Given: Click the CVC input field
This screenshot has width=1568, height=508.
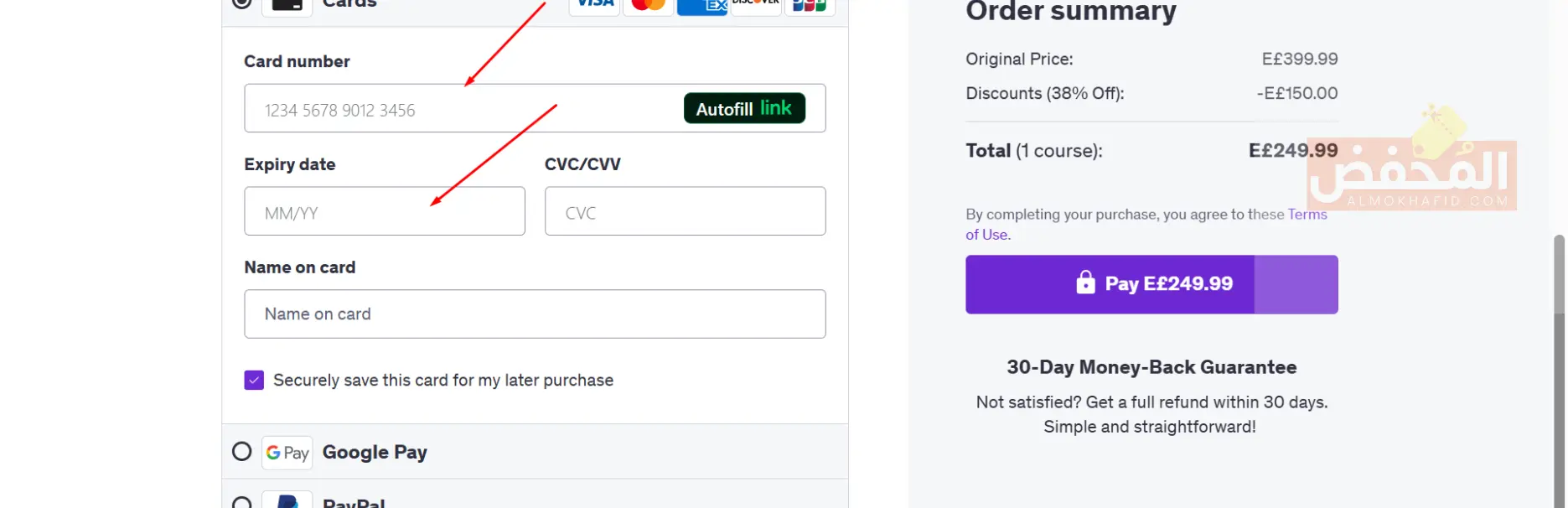Looking at the screenshot, I should pyautogui.click(x=685, y=211).
